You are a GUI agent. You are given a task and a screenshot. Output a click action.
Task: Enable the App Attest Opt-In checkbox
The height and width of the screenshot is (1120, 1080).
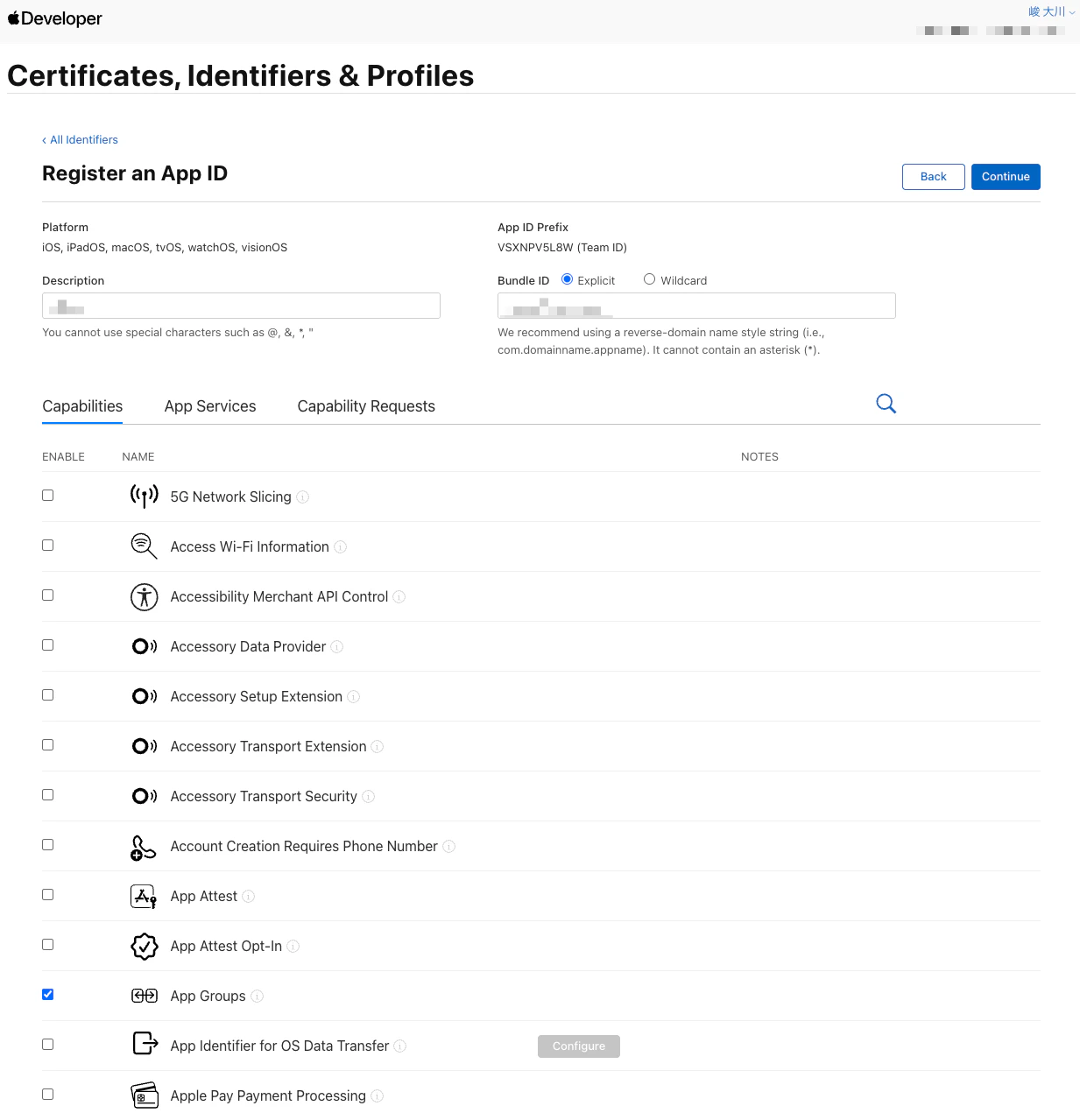pos(48,945)
